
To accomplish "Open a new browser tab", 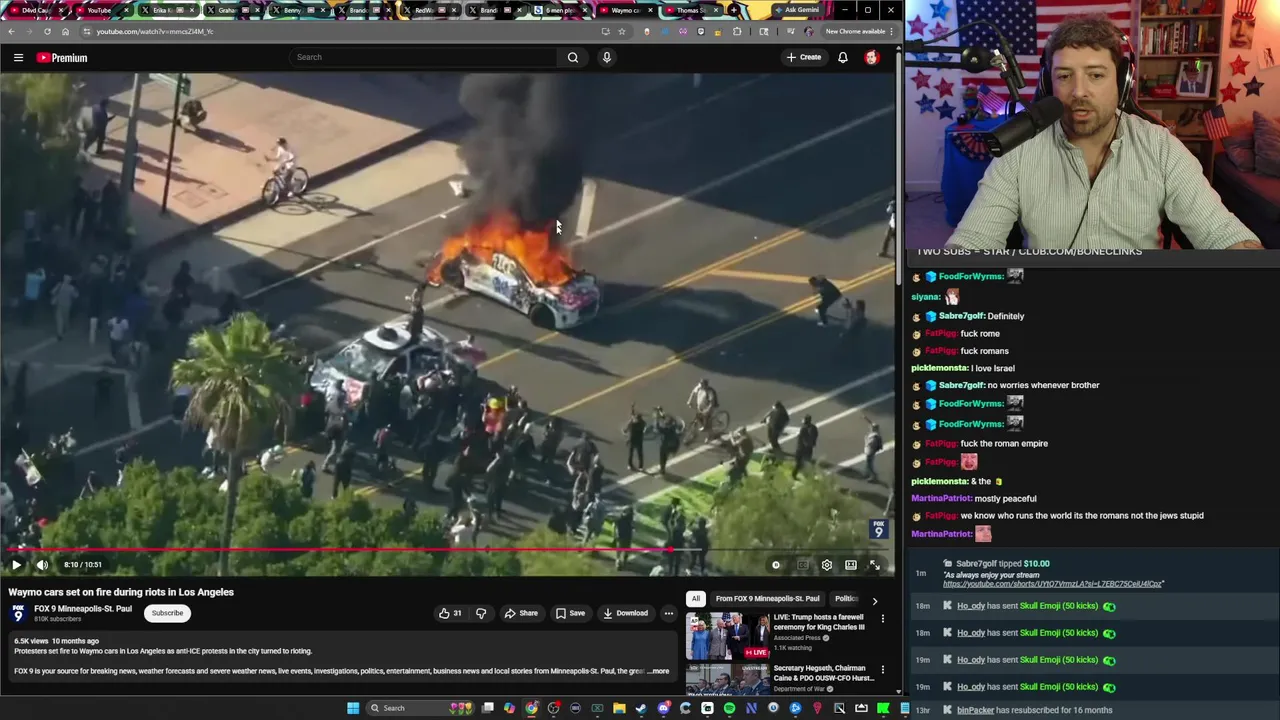I will point(733,10).
